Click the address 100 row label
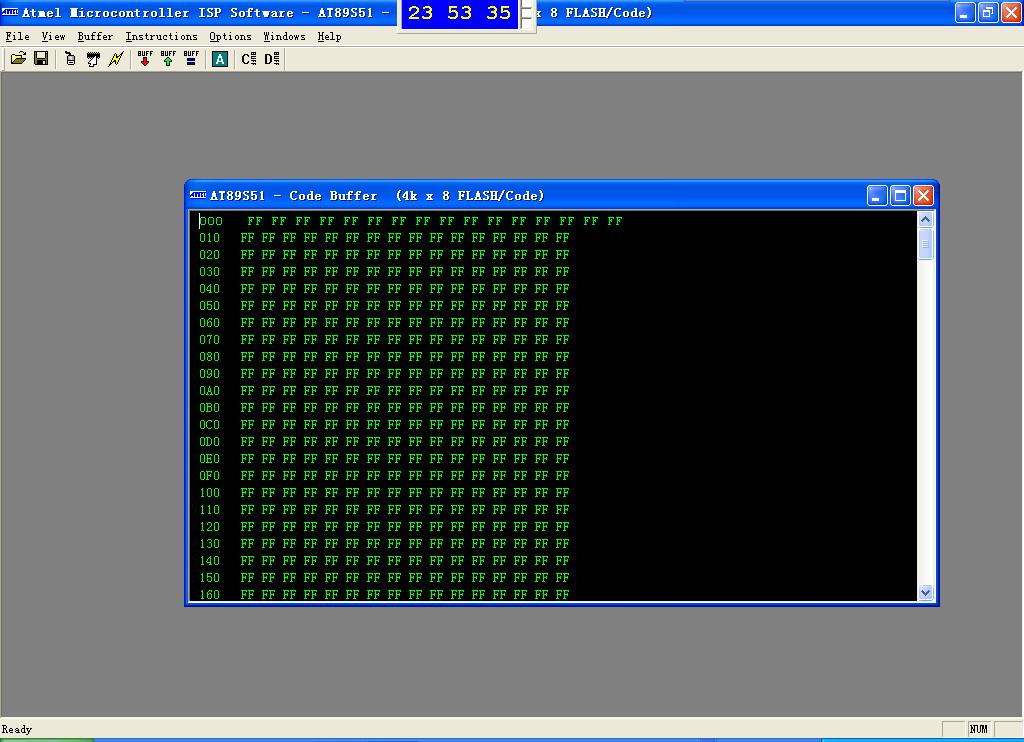Screen dimensions: 1024x742 pyautogui.click(x=210, y=492)
